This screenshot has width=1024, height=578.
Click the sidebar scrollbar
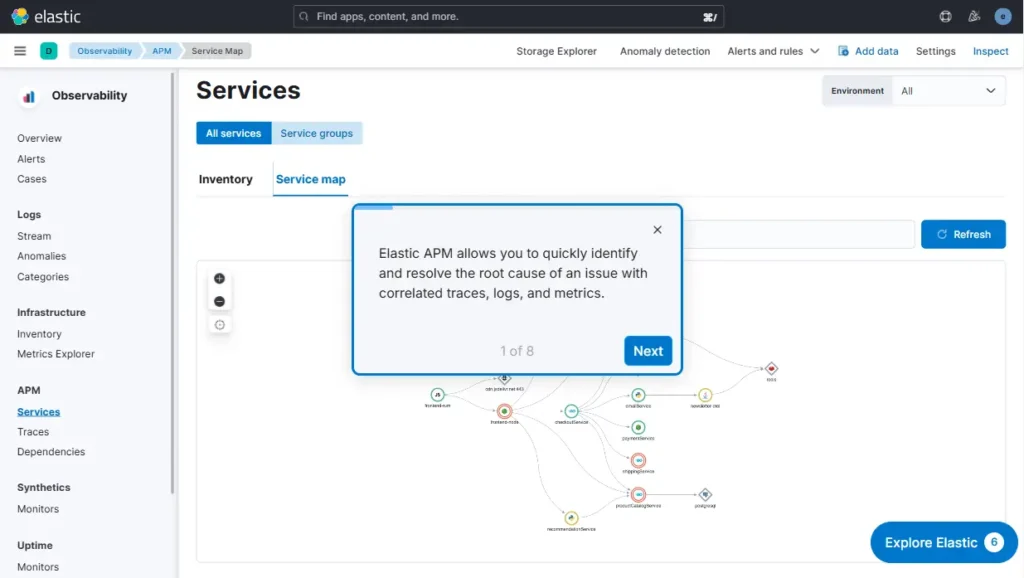pos(172,283)
